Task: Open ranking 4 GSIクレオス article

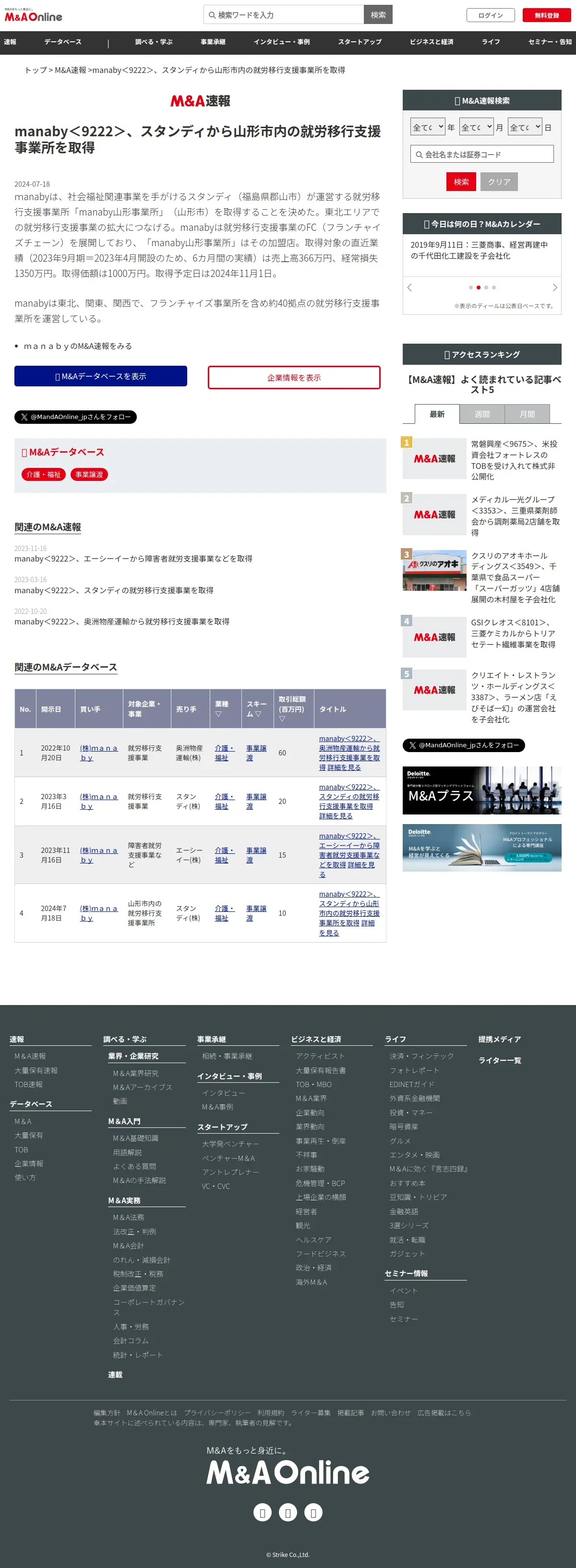Action: click(513, 633)
